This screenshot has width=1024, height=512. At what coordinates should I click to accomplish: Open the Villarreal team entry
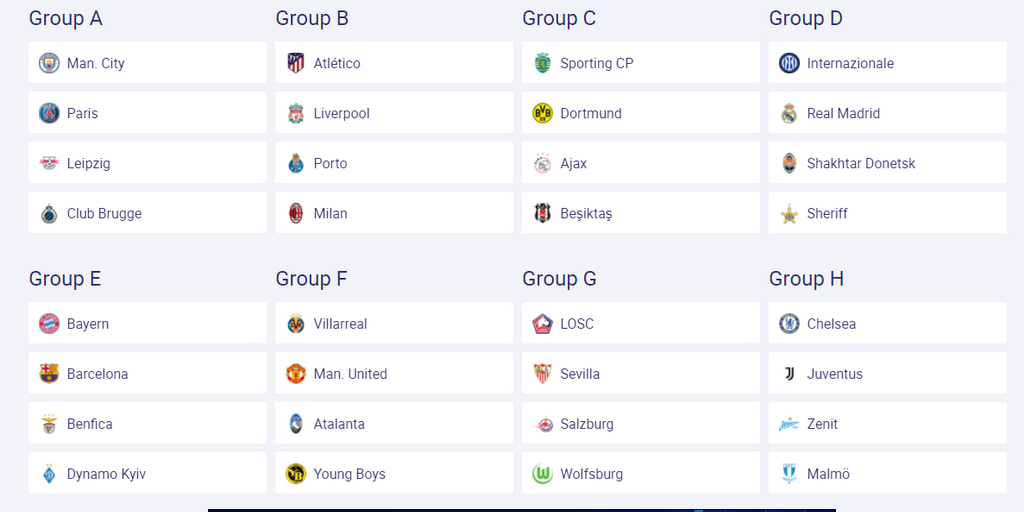pos(394,323)
